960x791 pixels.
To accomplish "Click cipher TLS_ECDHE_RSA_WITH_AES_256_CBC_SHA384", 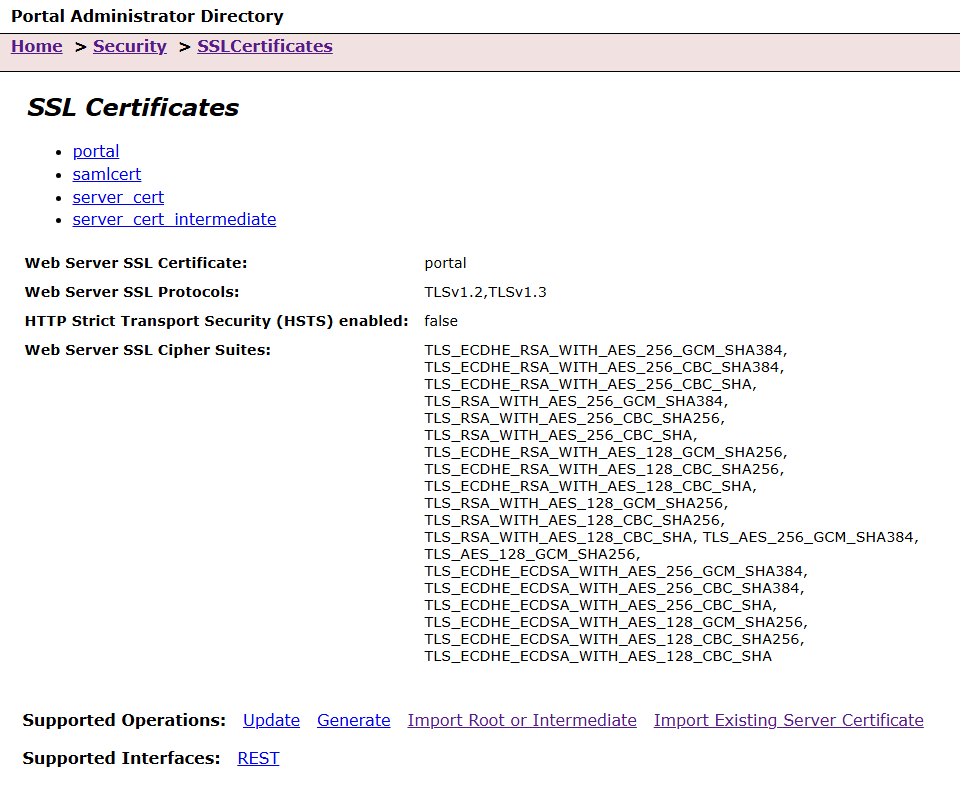I will point(602,367).
